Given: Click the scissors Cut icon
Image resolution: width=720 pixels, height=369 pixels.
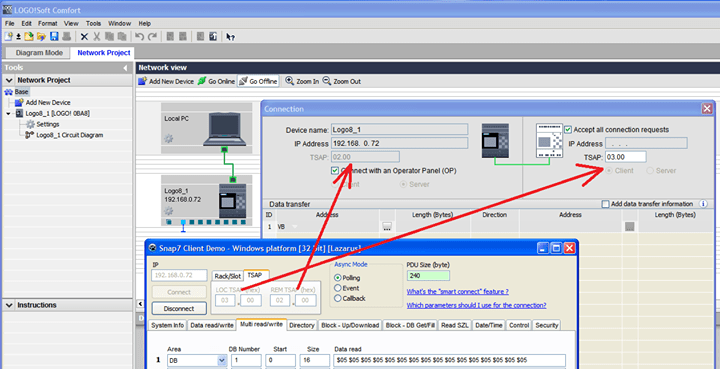Looking at the screenshot, I should (x=97, y=37).
